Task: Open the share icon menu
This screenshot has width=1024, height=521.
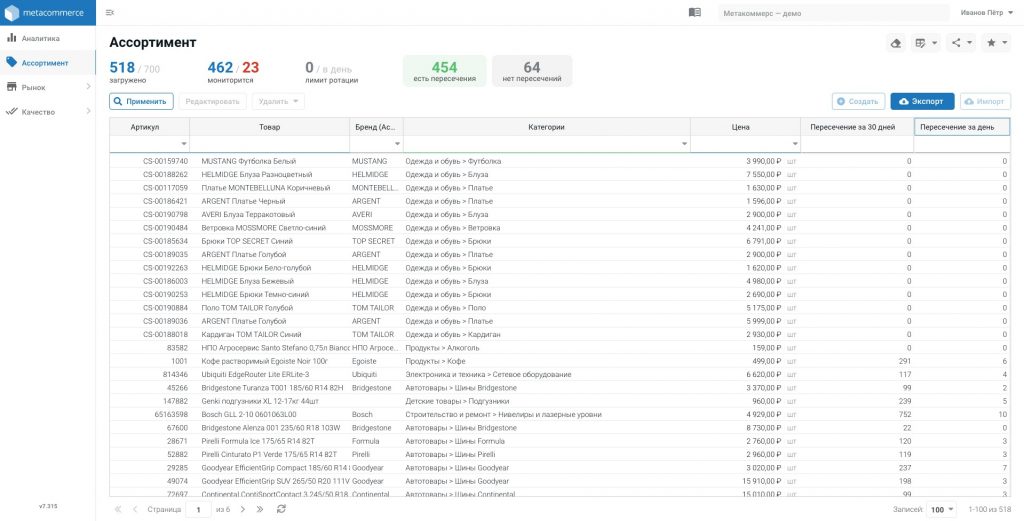Action: pyautogui.click(x=961, y=43)
